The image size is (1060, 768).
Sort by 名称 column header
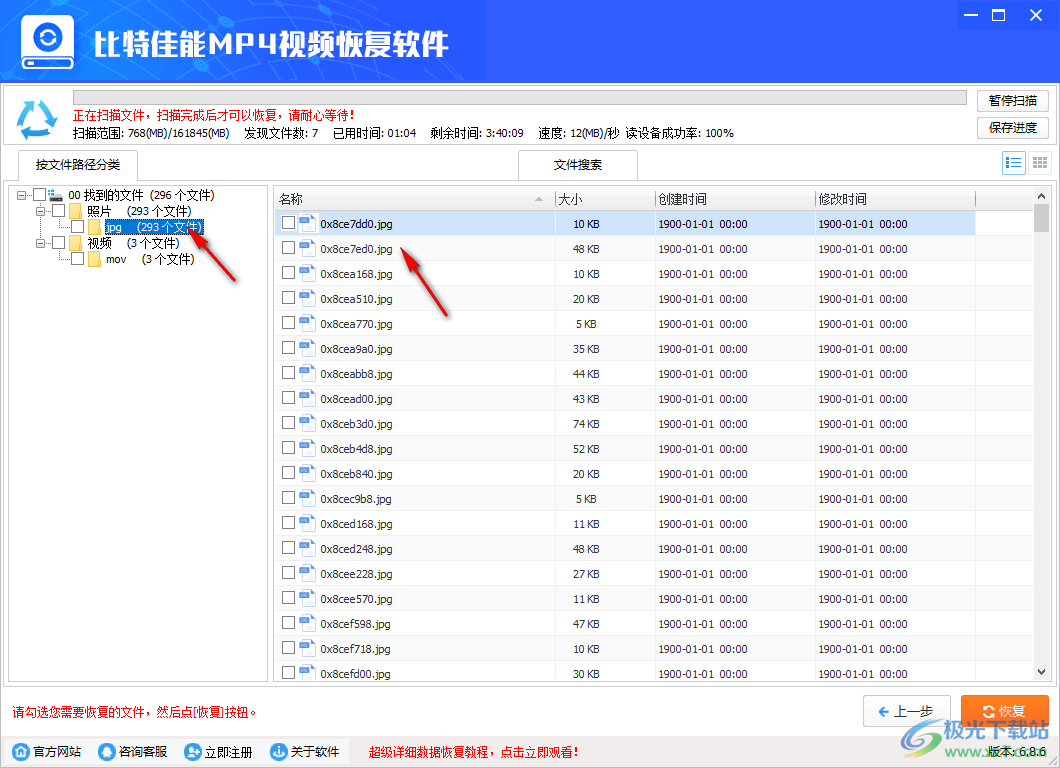pyautogui.click(x=414, y=199)
